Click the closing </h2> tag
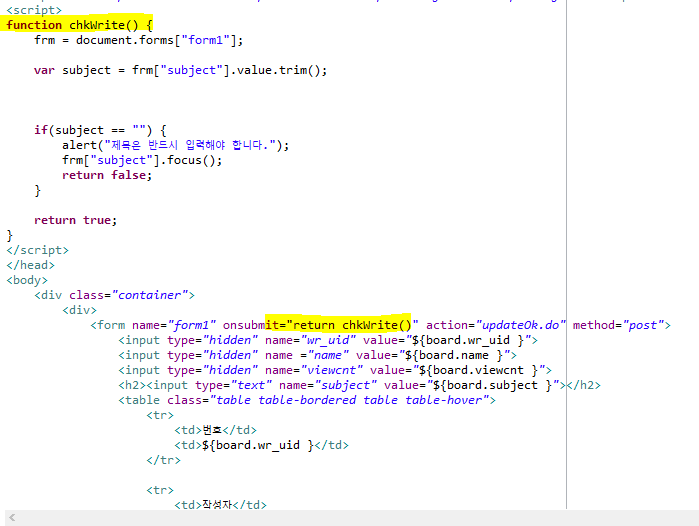This screenshot has width=699, height=526. tap(584, 385)
